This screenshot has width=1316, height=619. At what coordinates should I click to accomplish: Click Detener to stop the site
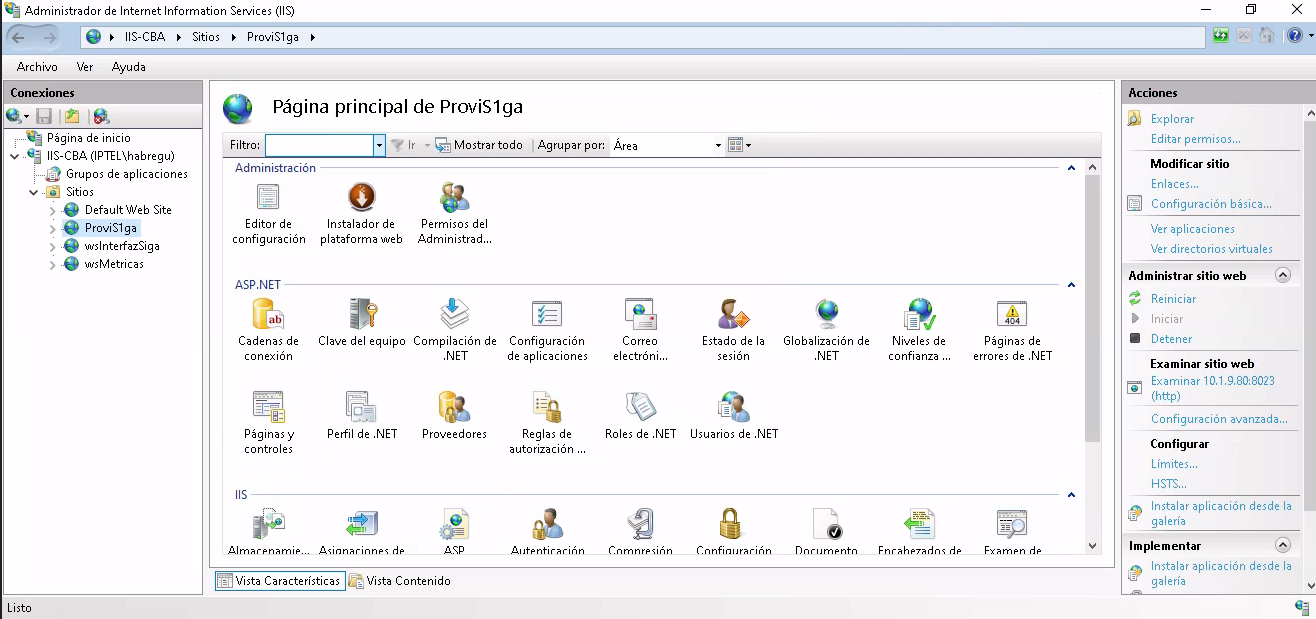[1171, 339]
